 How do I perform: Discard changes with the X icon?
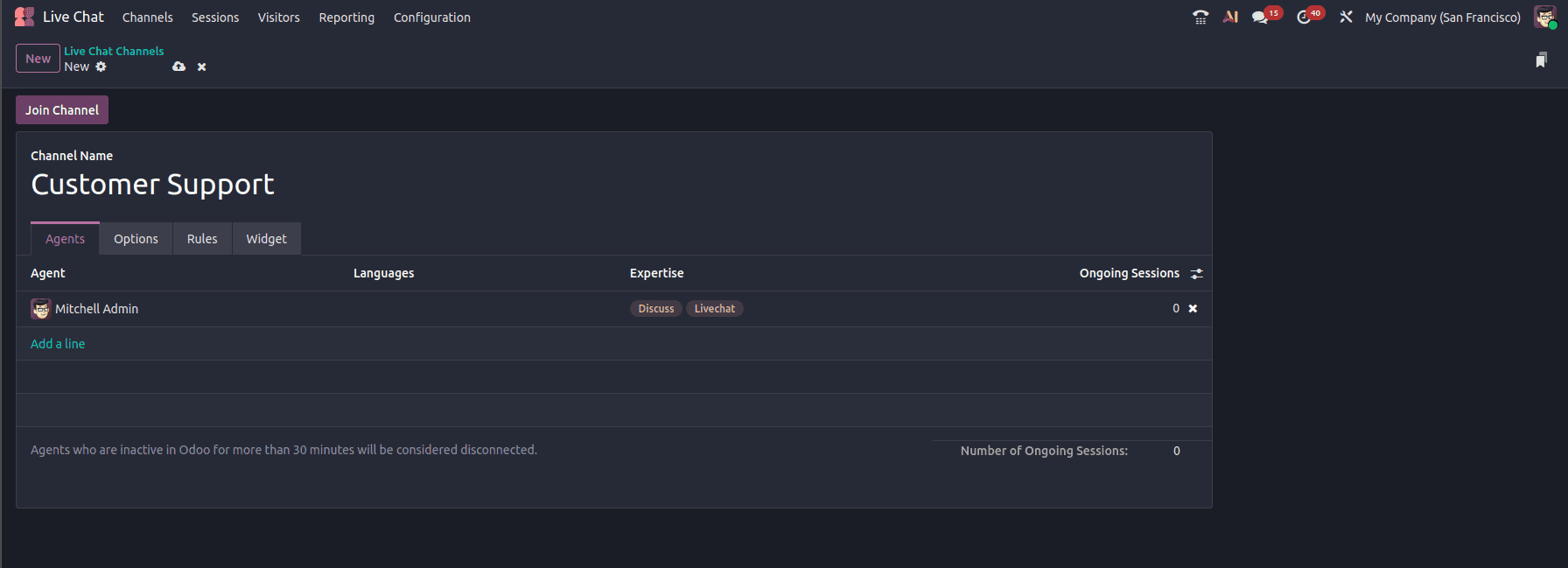pyautogui.click(x=201, y=67)
